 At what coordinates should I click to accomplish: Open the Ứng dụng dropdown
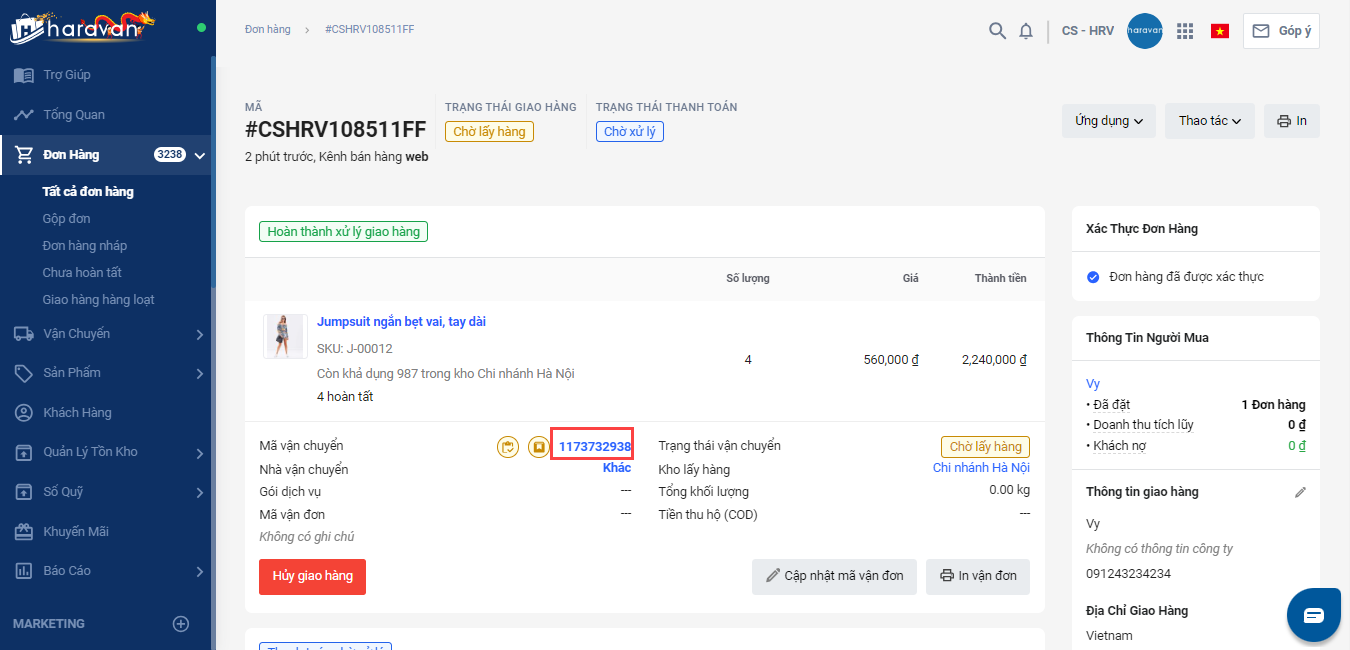click(1108, 121)
